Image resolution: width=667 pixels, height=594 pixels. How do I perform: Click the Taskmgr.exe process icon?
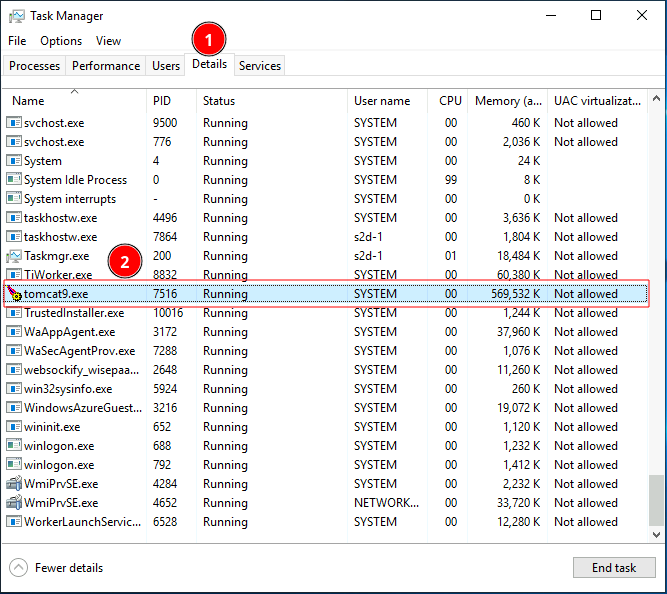14,256
